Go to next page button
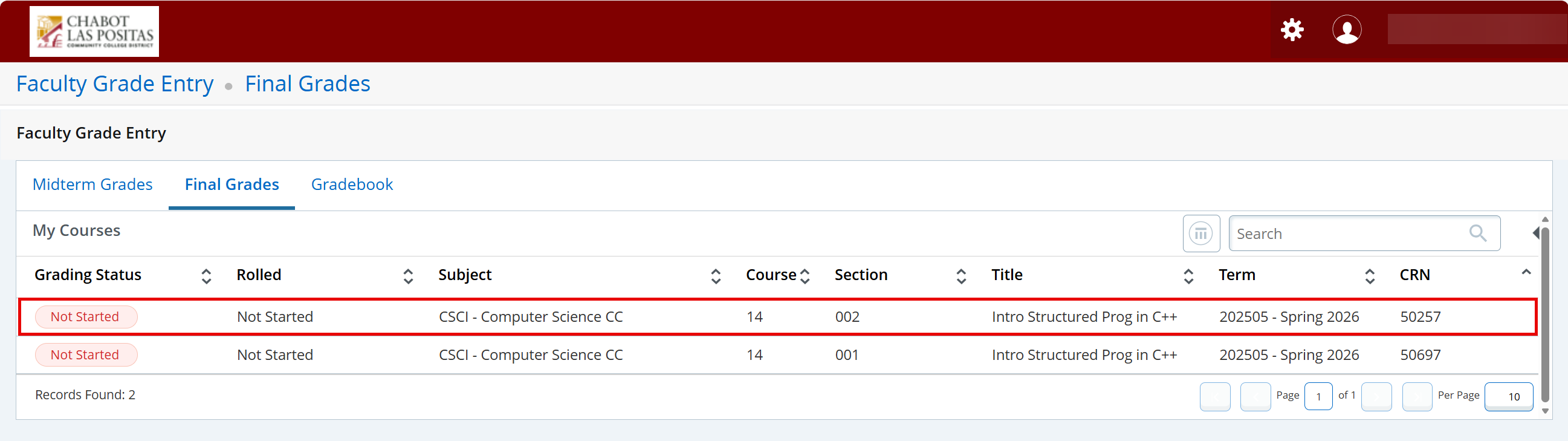 coord(1376,396)
